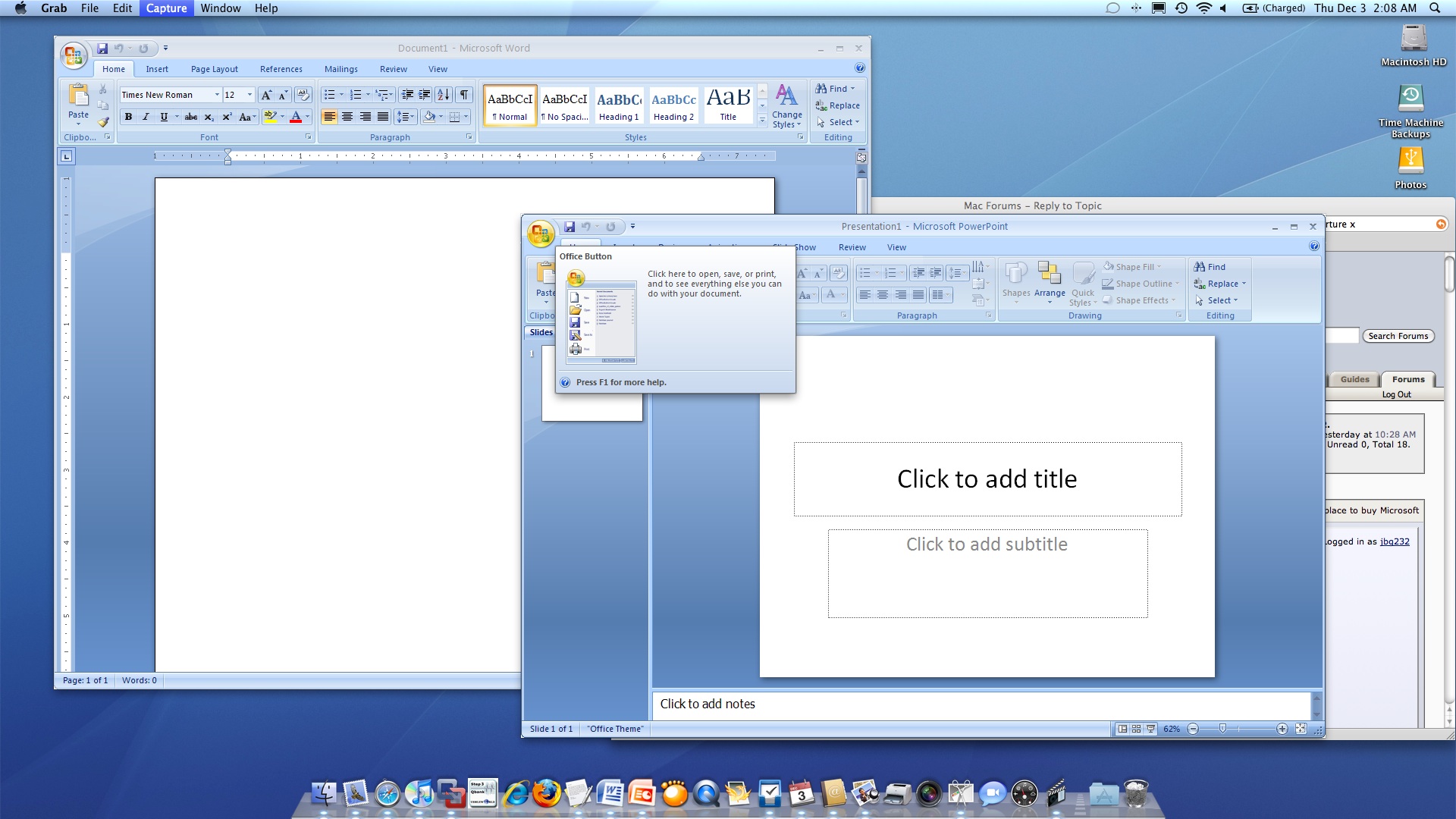Toggle Bold in Word
This screenshot has height=819, width=1456.
128,117
